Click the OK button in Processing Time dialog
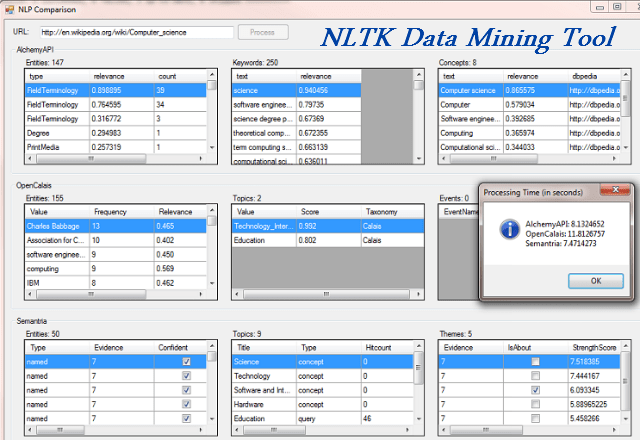 pyautogui.click(x=596, y=281)
